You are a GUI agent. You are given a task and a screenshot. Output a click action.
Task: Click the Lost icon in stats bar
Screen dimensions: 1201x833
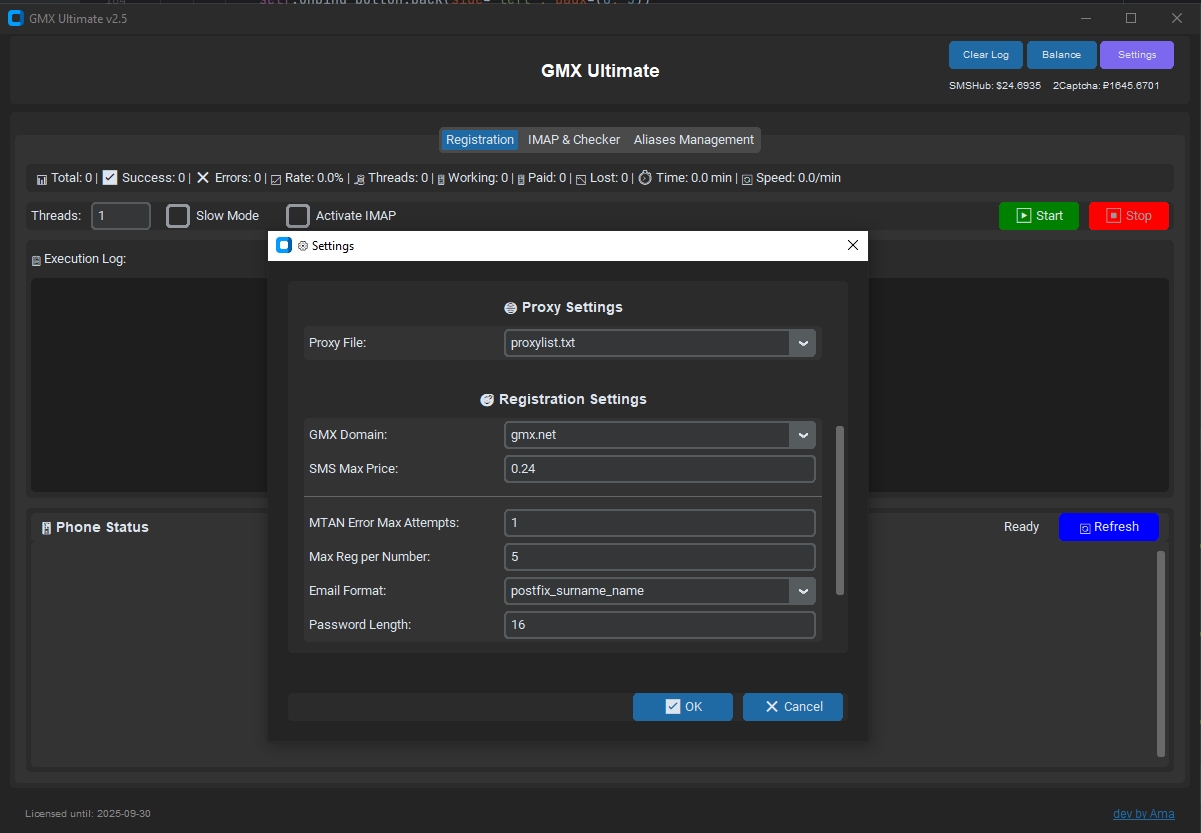coord(581,179)
